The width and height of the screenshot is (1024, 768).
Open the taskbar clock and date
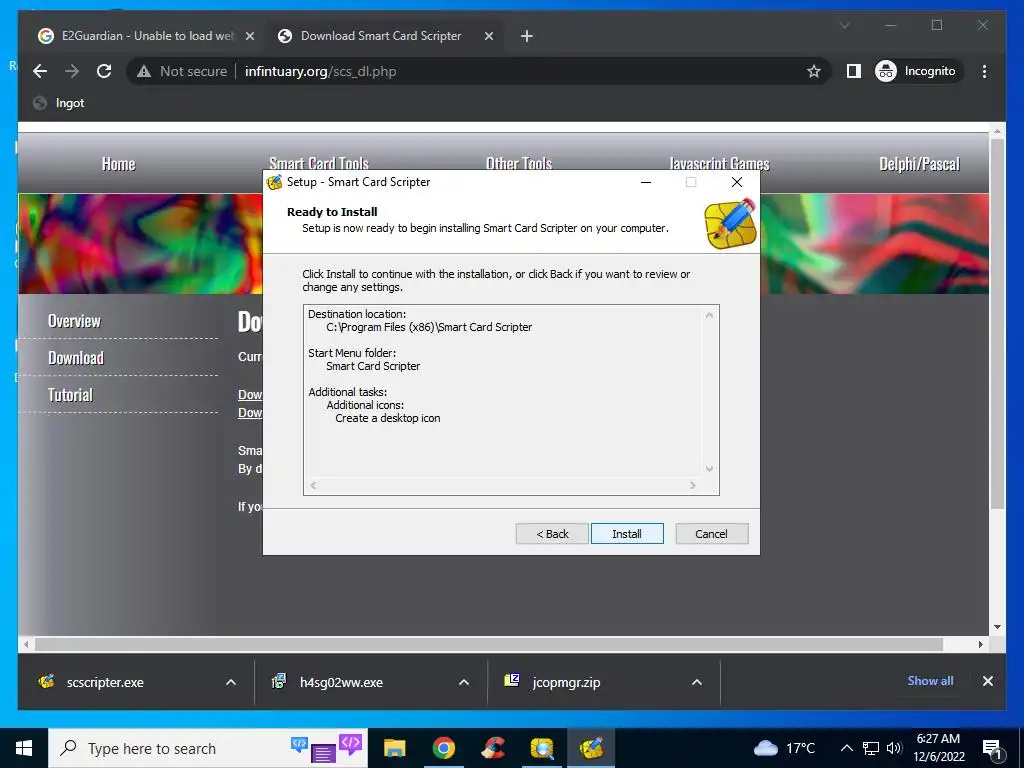coord(938,748)
